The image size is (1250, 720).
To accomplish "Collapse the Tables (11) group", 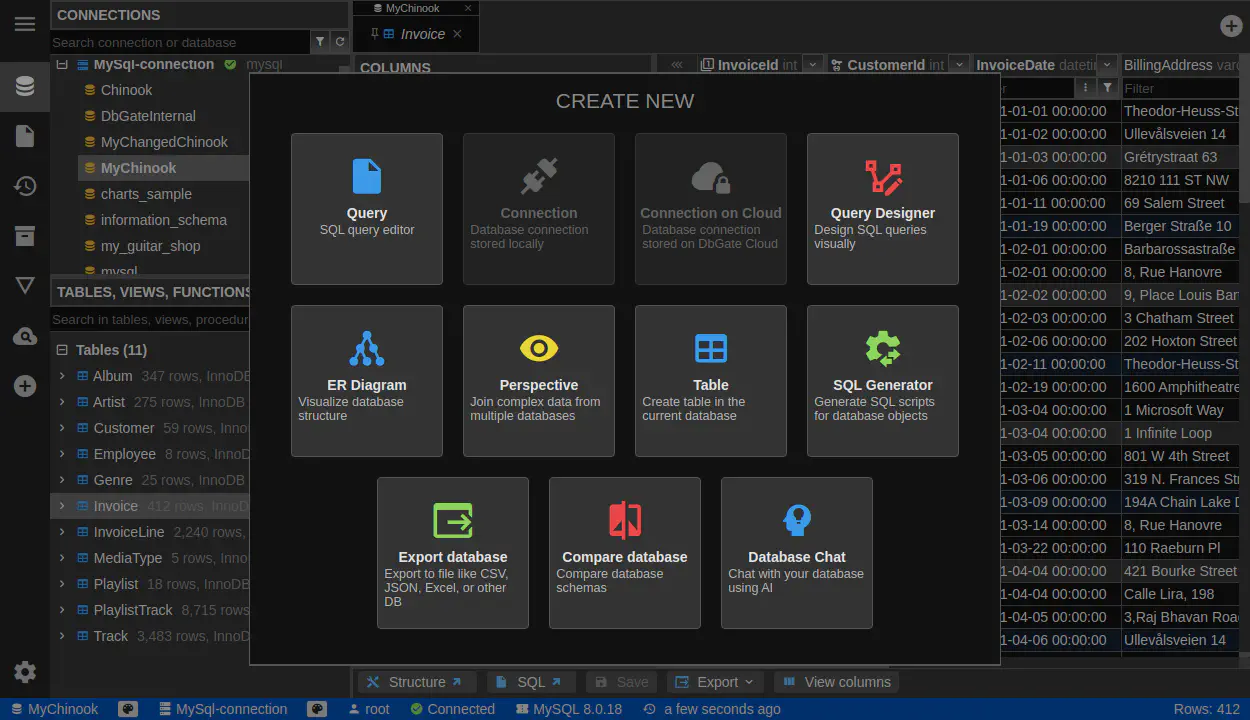I will click(62, 350).
